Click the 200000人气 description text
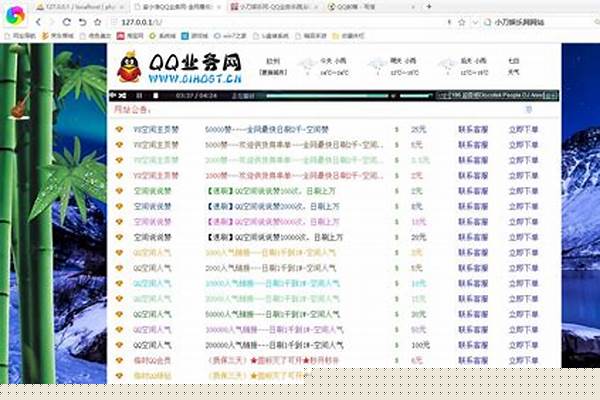This screenshot has height=400, width=600. [274, 345]
